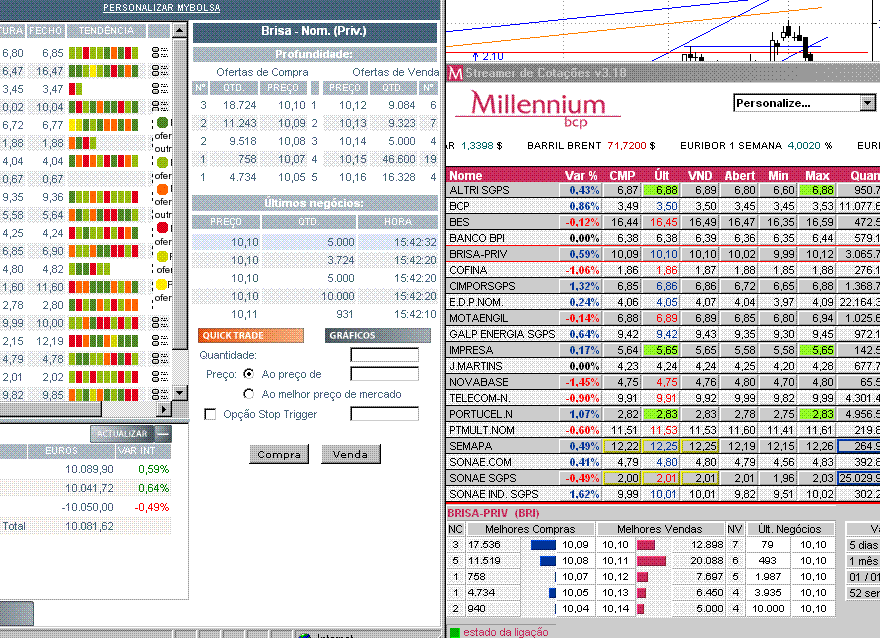Open detail icon for the 3,47 fecho row
Image resolution: width=880 pixels, height=638 pixels.
tap(160, 89)
